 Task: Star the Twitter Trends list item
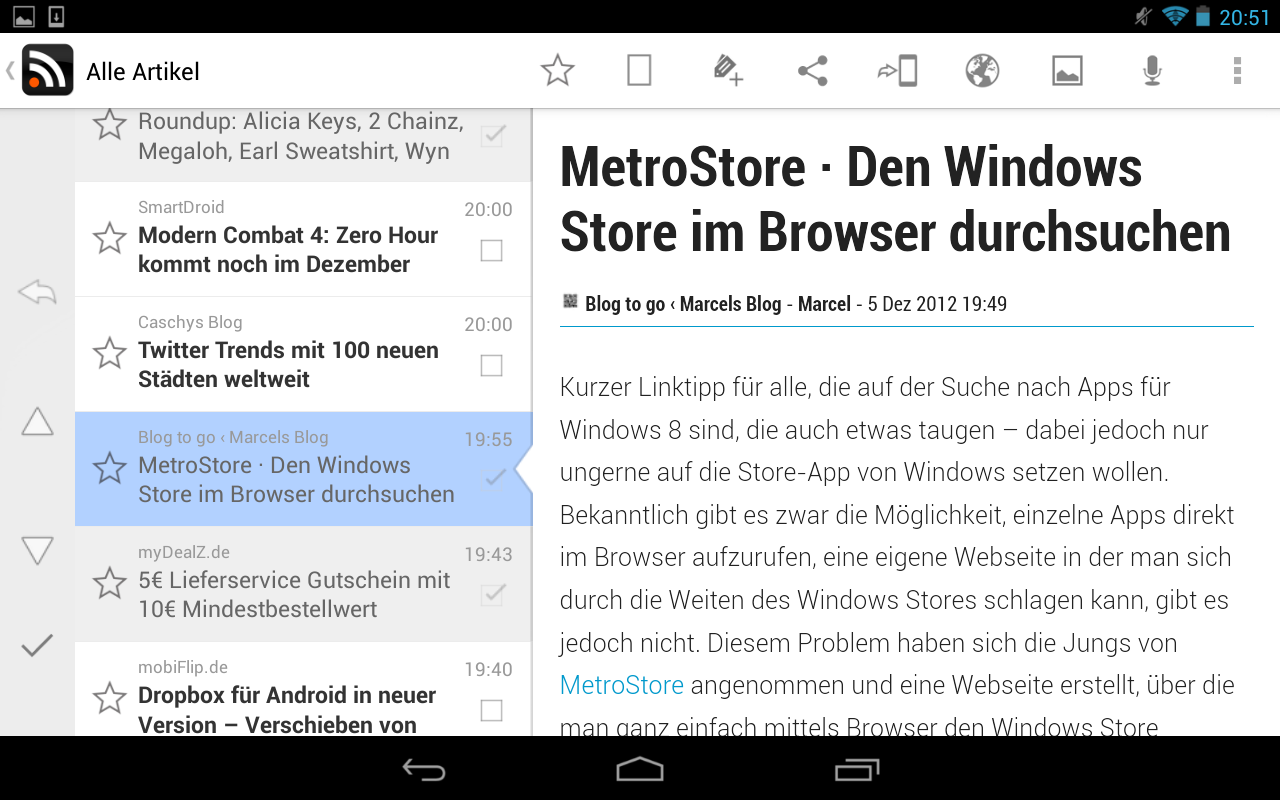coord(109,353)
